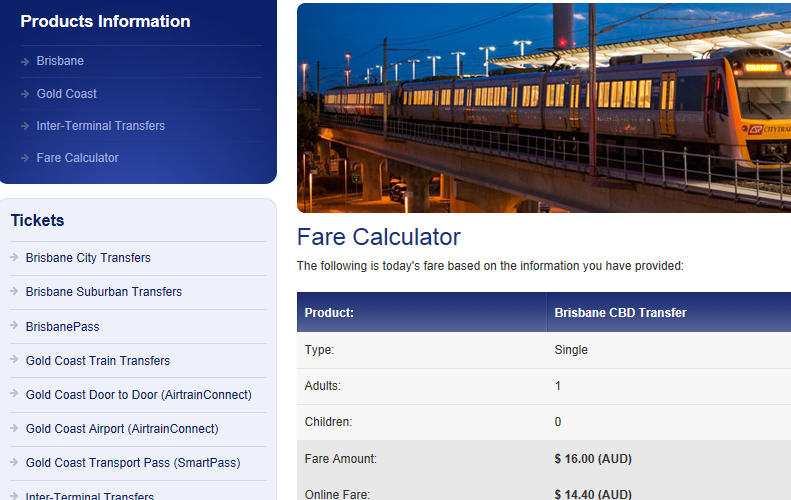Screen dimensions: 791x500
Task: Open Gold Coast Transport Pass (SmartPass)
Action: (133, 463)
